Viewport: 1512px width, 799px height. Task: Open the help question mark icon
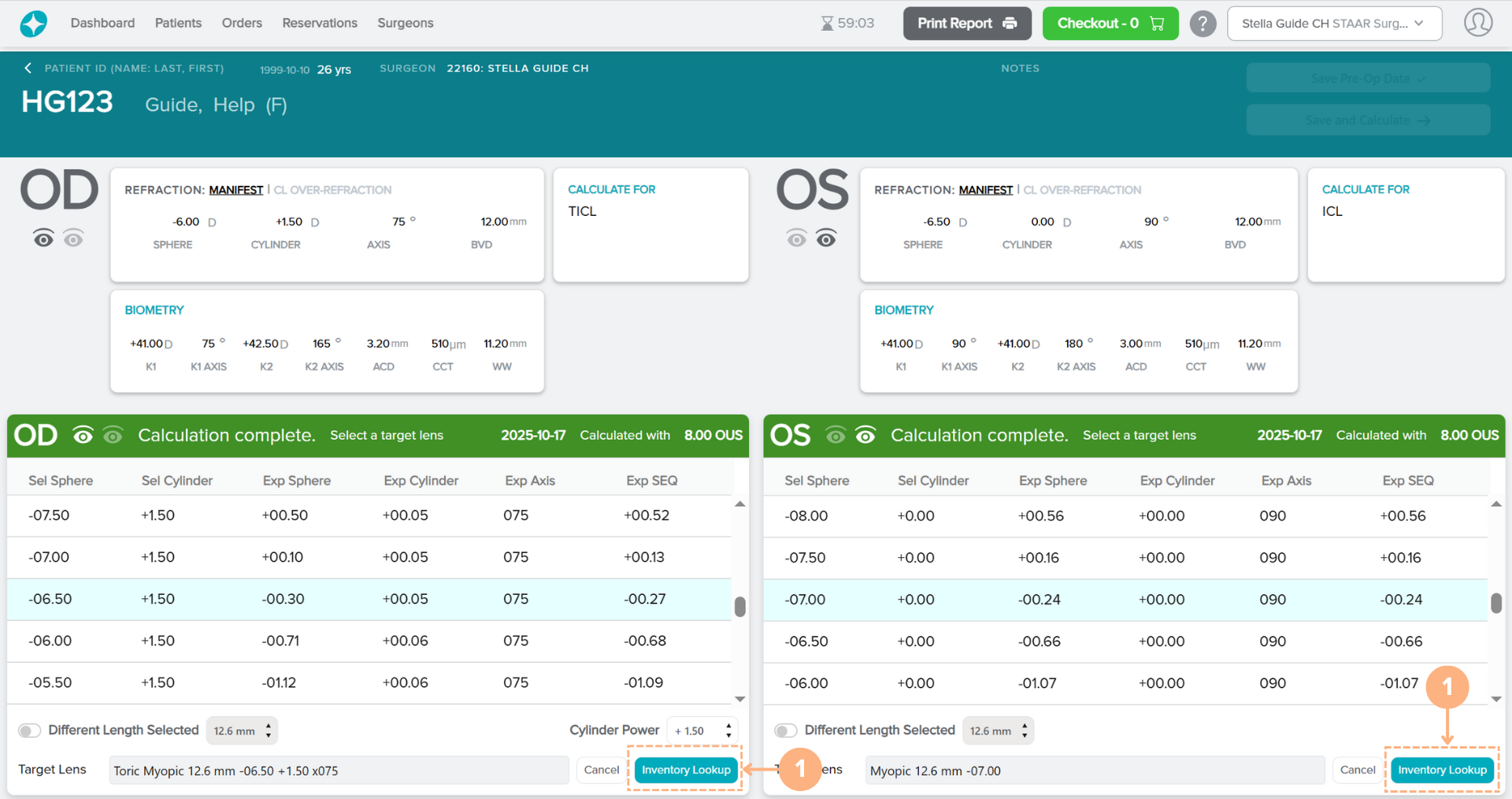(1203, 24)
